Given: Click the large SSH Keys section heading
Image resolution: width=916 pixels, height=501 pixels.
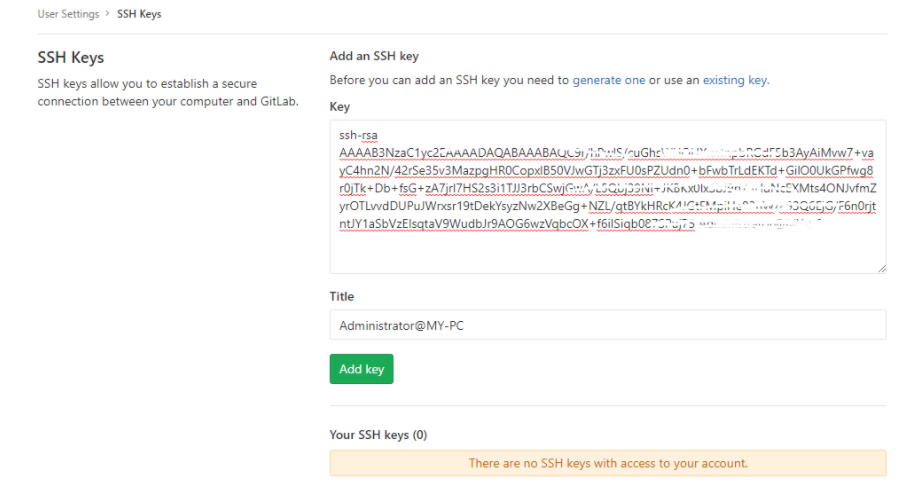Looking at the screenshot, I should click(x=71, y=58).
